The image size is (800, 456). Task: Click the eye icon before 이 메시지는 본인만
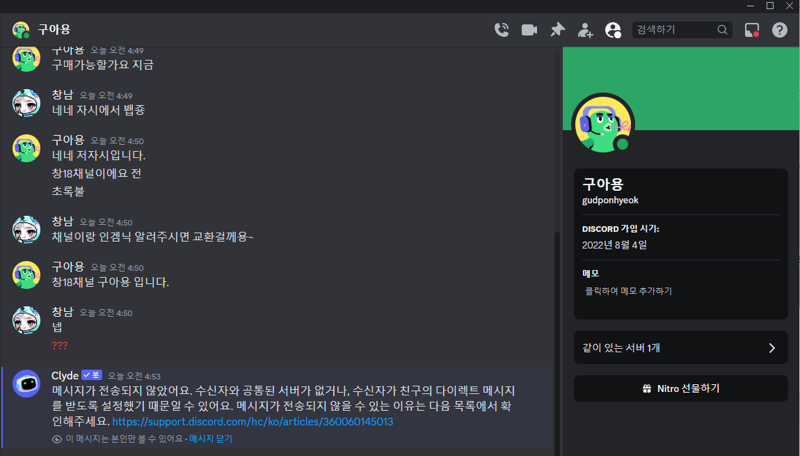pos(57,439)
